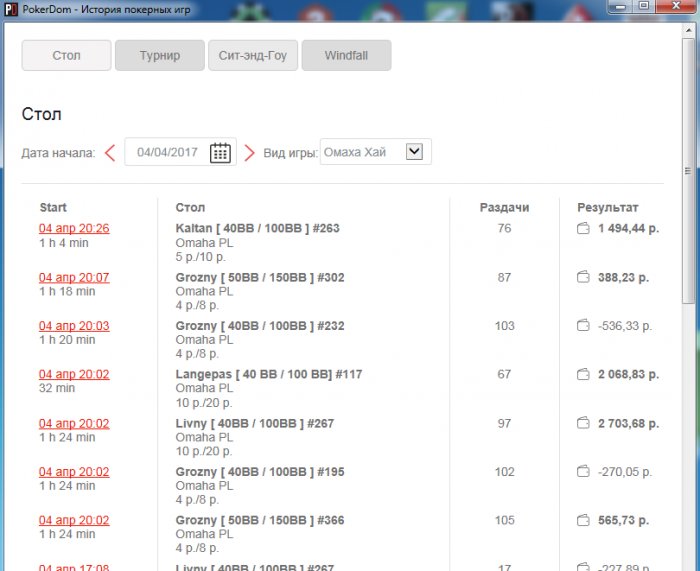Image resolution: width=700 pixels, height=571 pixels.
Task: Click wallet icon beside -536,33 р.
Action: (x=583, y=325)
